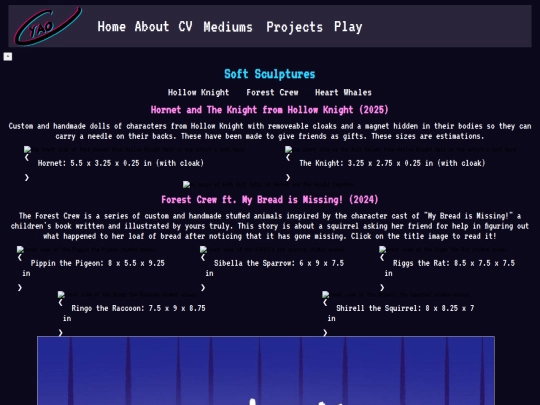
Task: Click the image of both felt dolls together
Action: 270,185
